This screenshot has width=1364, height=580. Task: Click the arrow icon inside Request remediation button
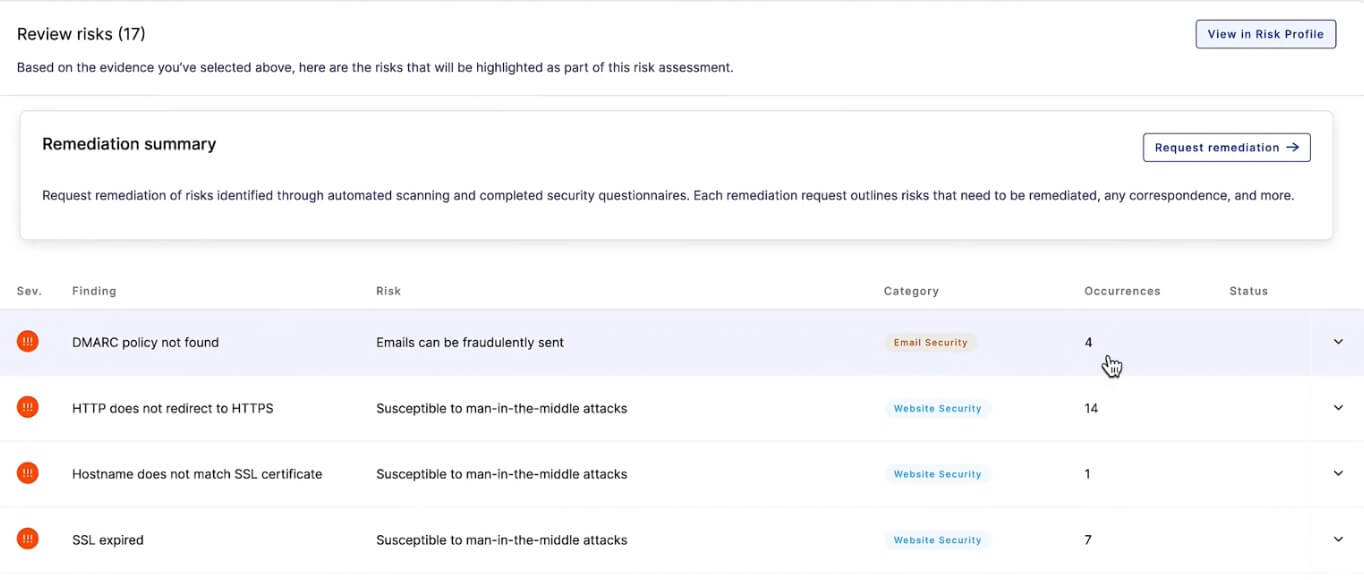(x=1294, y=147)
